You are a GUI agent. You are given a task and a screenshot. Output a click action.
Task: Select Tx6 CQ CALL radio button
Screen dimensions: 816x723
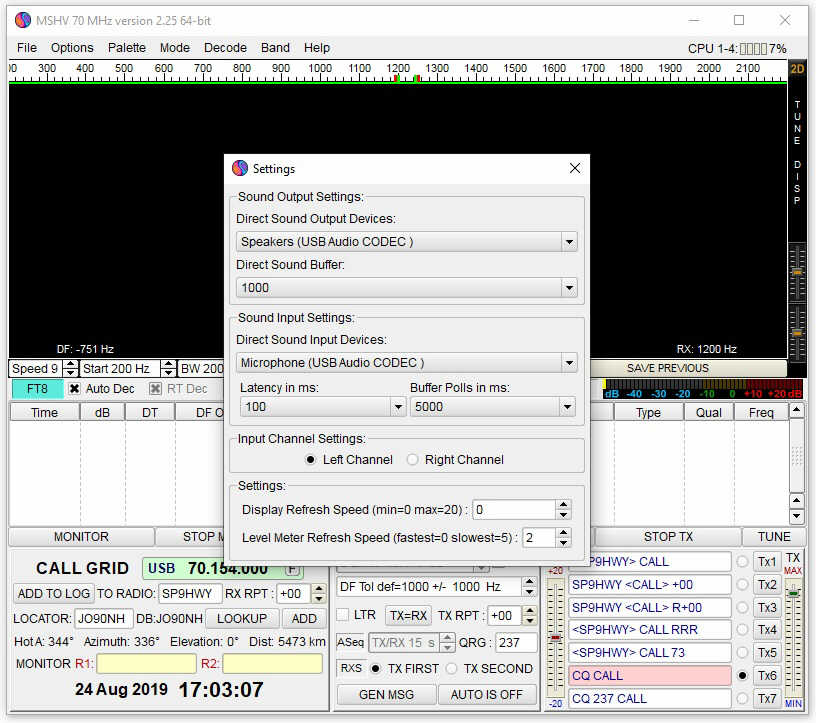[743, 676]
